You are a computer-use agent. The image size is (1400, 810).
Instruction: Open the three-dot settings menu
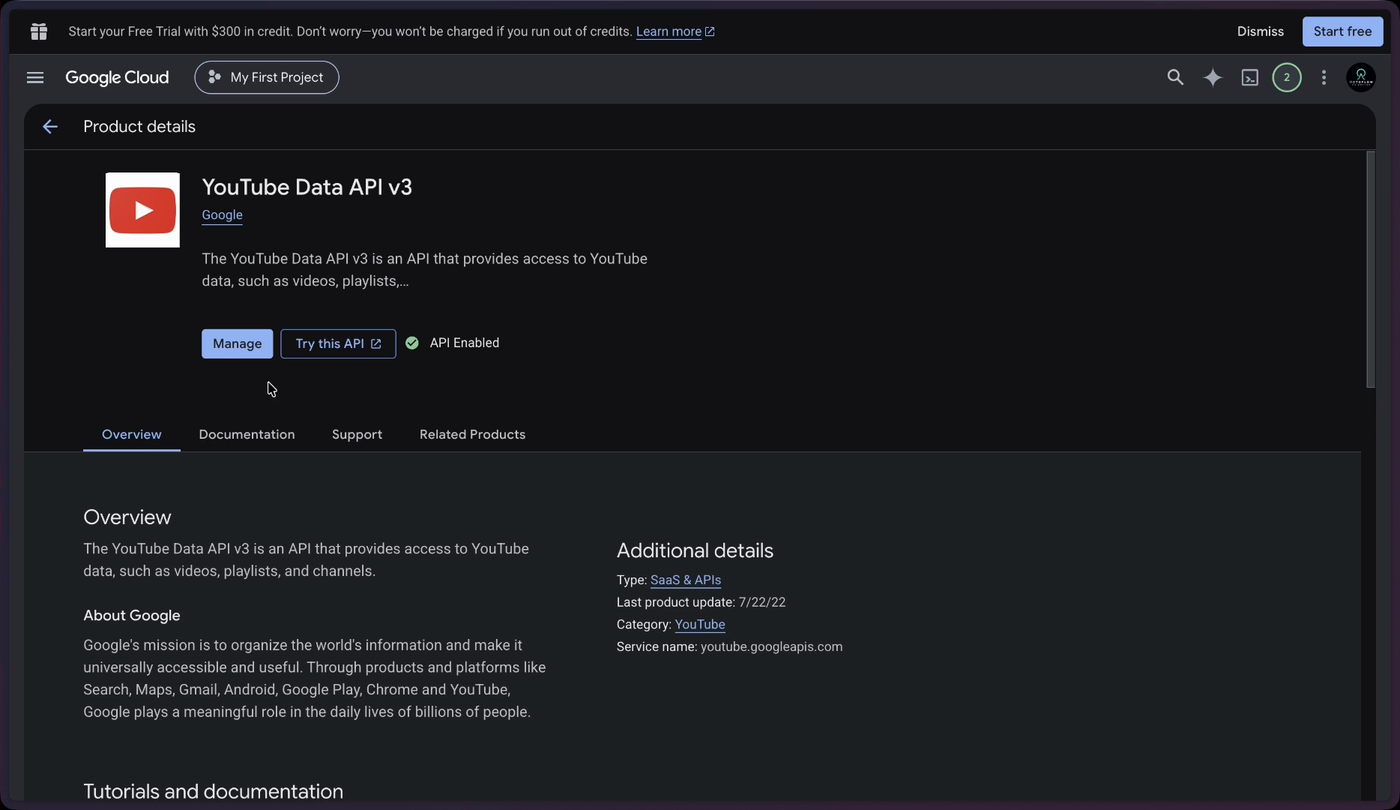click(1324, 77)
